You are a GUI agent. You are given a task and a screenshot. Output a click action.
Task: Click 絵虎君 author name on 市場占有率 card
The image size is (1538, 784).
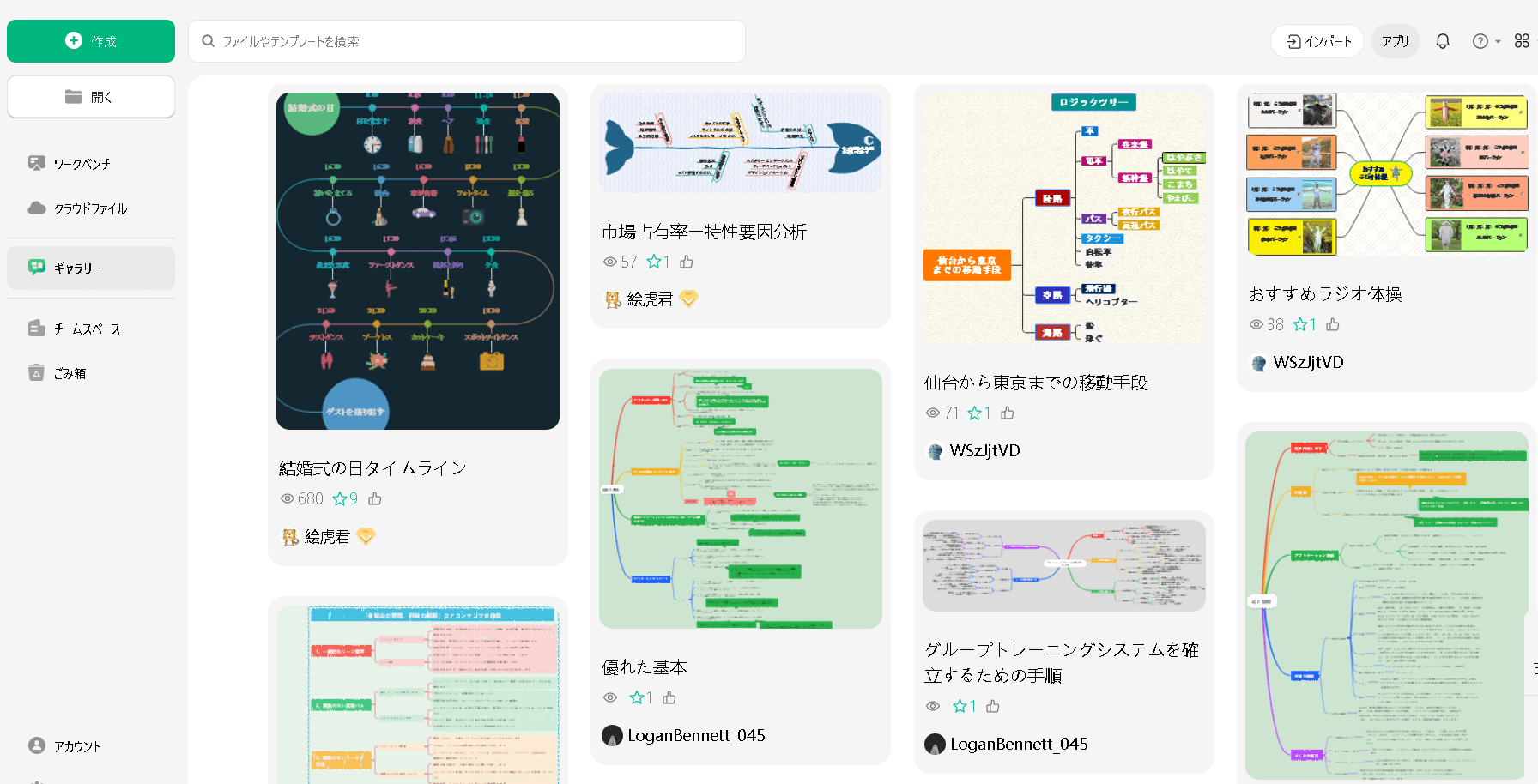[650, 299]
